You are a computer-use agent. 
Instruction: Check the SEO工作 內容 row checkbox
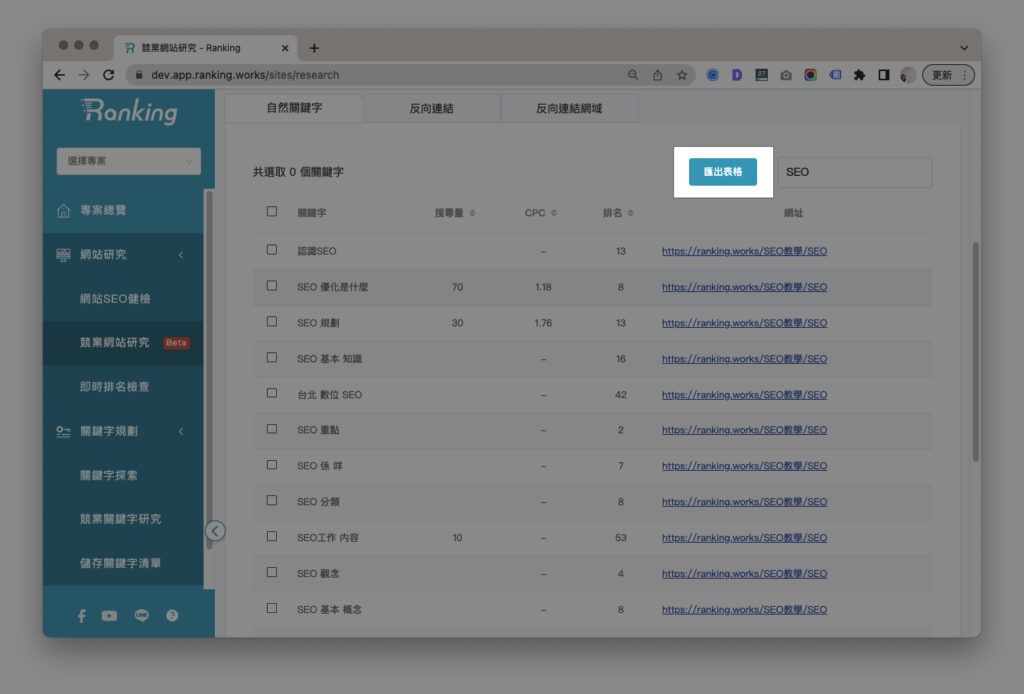point(272,537)
